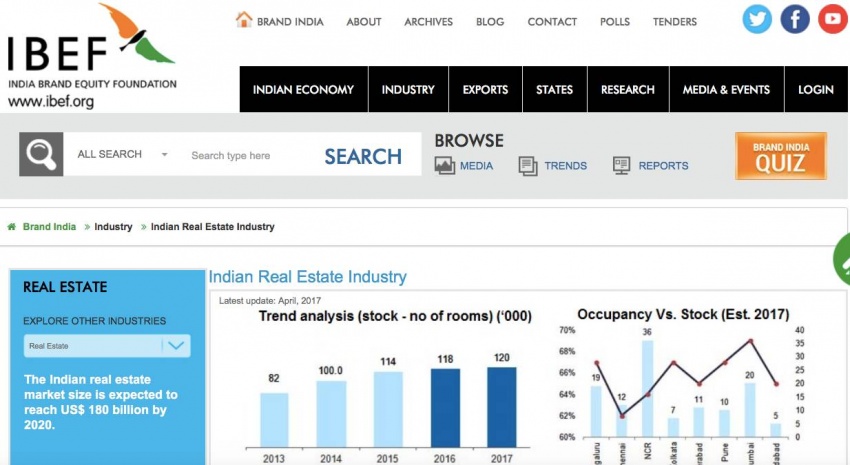The height and width of the screenshot is (465, 850).
Task: Click the 2015 bar labeled 114
Action: click(x=388, y=409)
